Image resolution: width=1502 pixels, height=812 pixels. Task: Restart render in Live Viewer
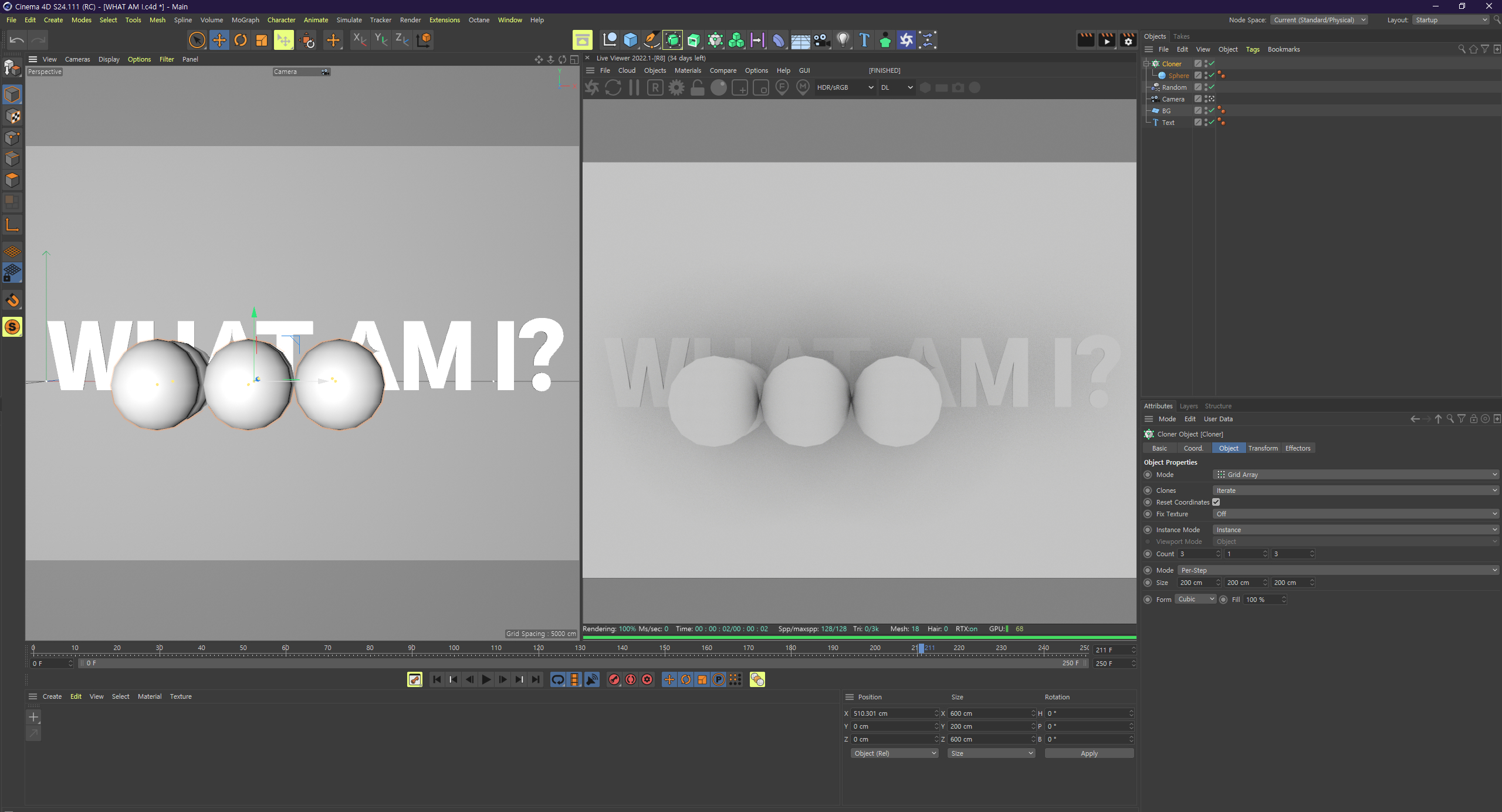(613, 88)
